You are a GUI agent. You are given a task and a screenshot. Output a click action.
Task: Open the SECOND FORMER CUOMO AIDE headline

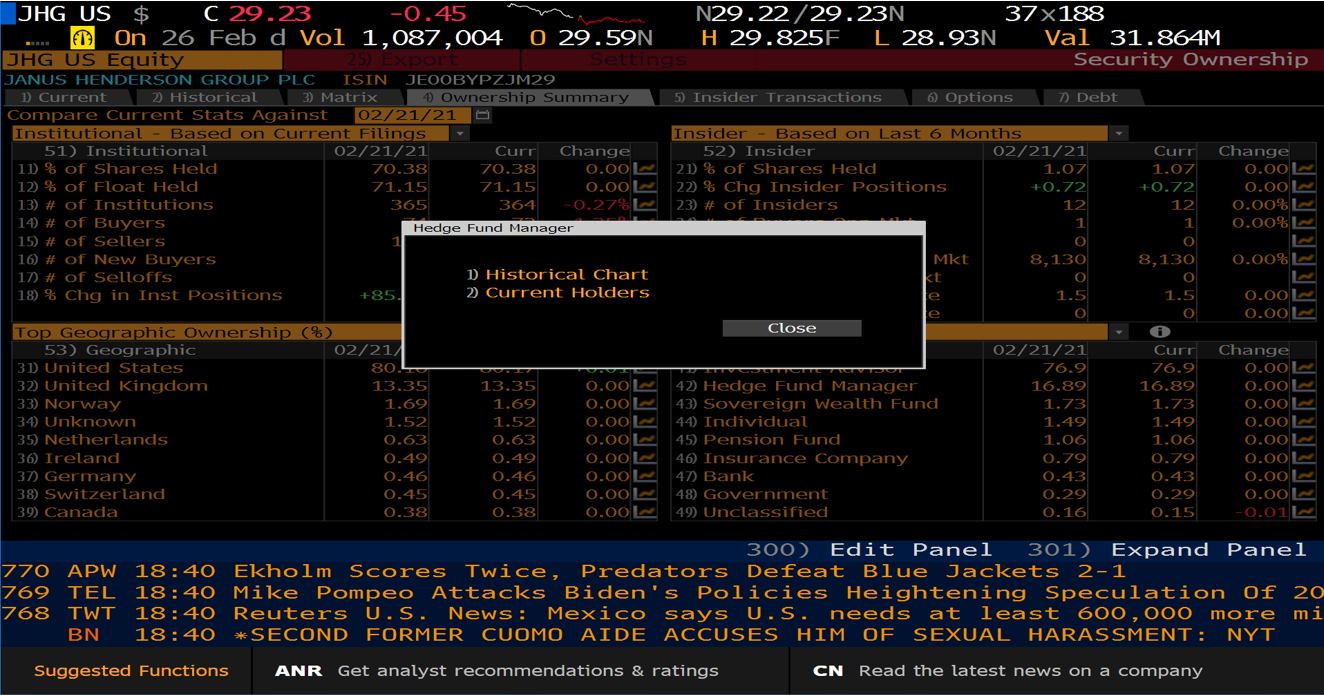(x=754, y=635)
